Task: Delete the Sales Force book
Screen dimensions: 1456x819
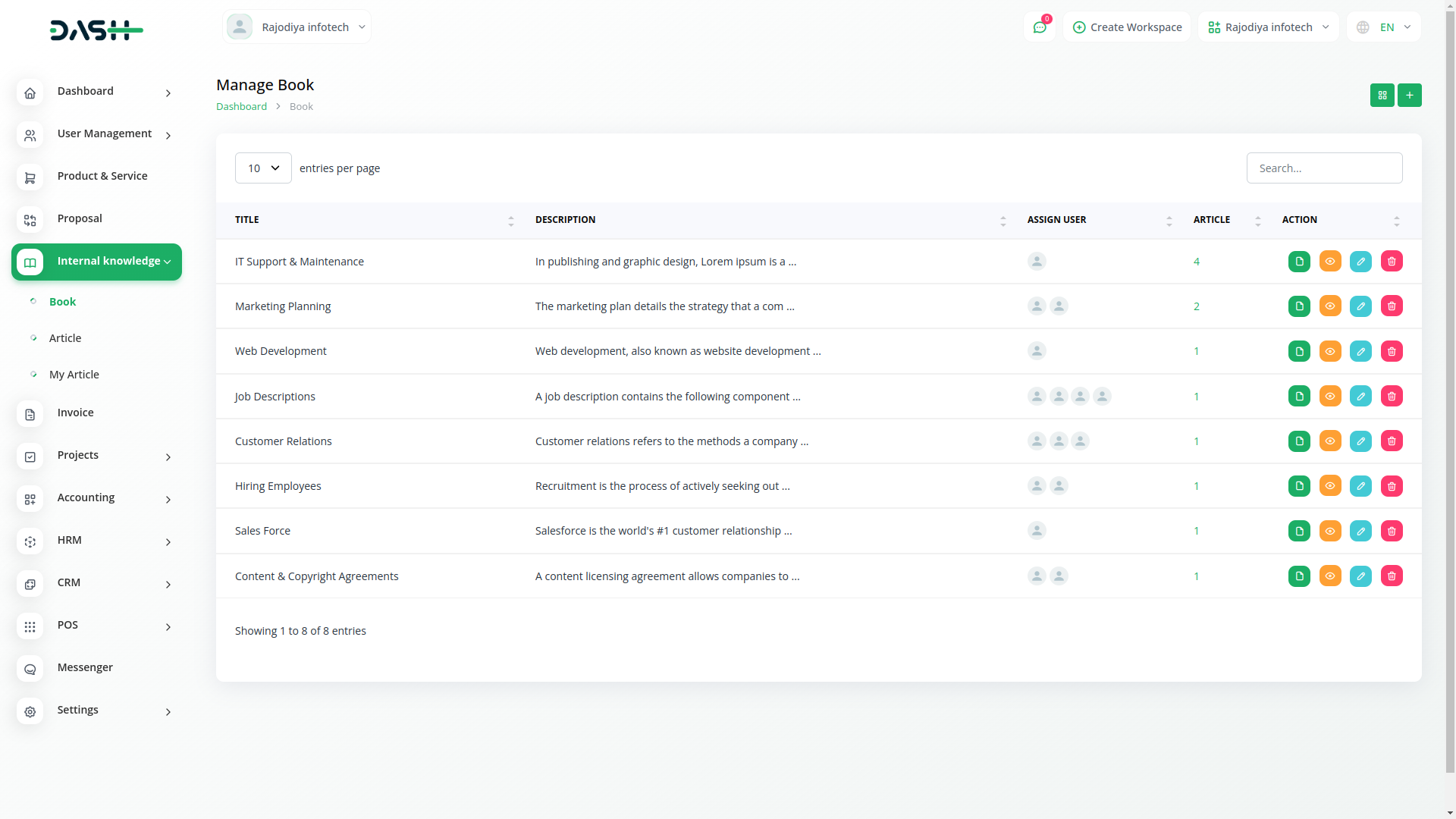Action: (x=1392, y=531)
